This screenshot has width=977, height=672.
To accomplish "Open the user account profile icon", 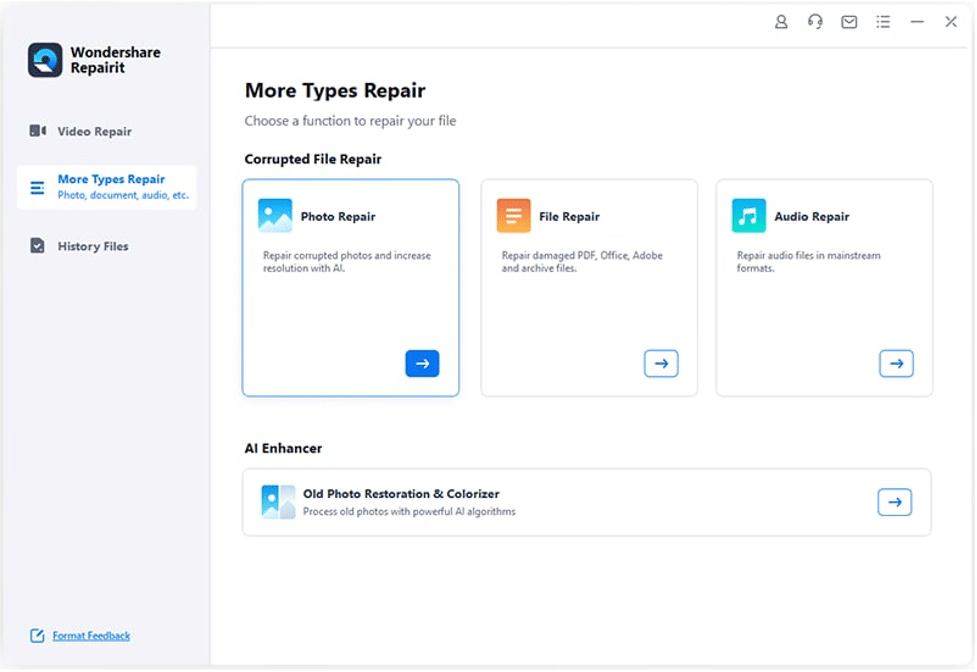I will coord(781,22).
